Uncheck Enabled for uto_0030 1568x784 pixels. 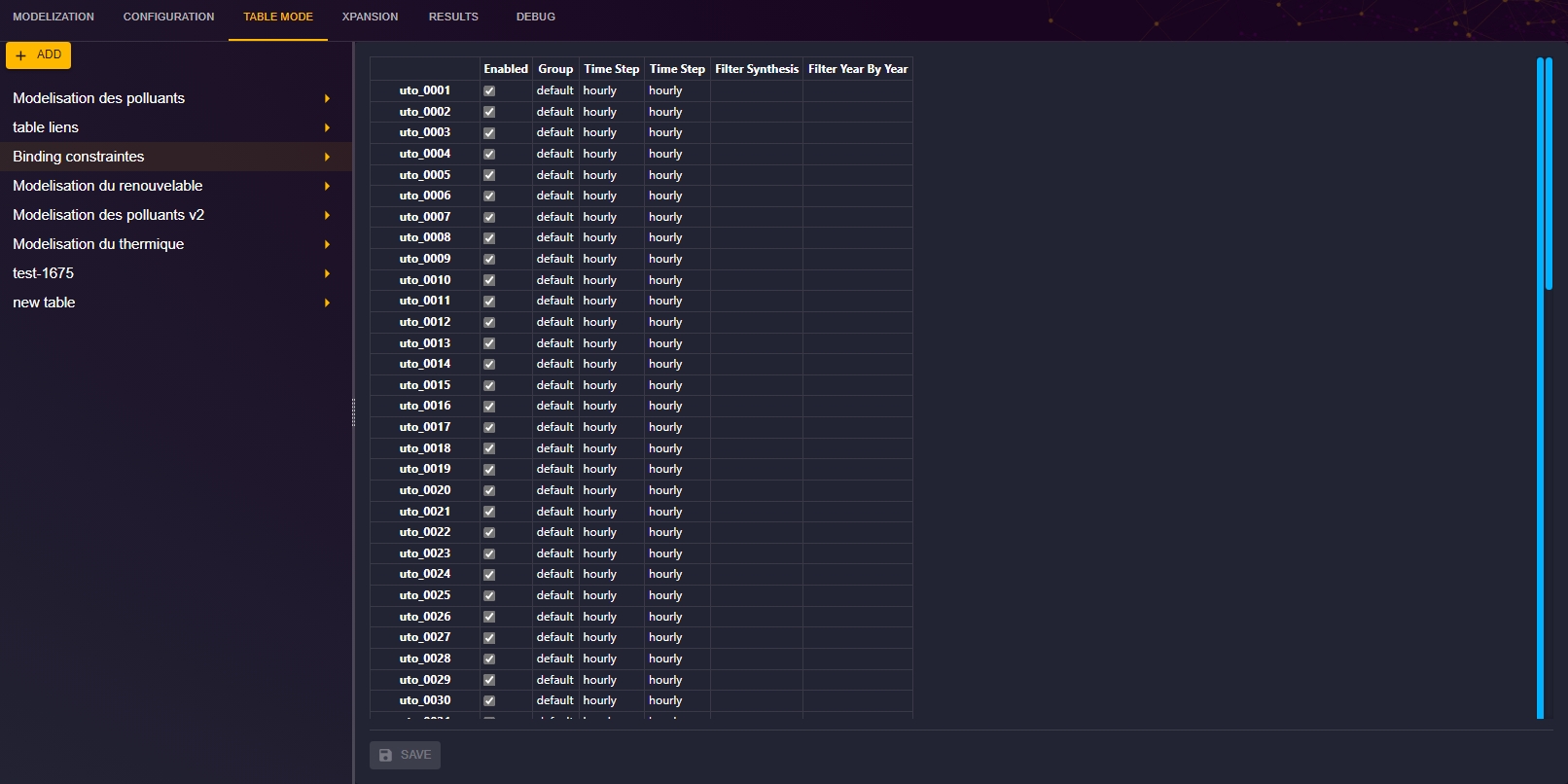click(x=489, y=700)
